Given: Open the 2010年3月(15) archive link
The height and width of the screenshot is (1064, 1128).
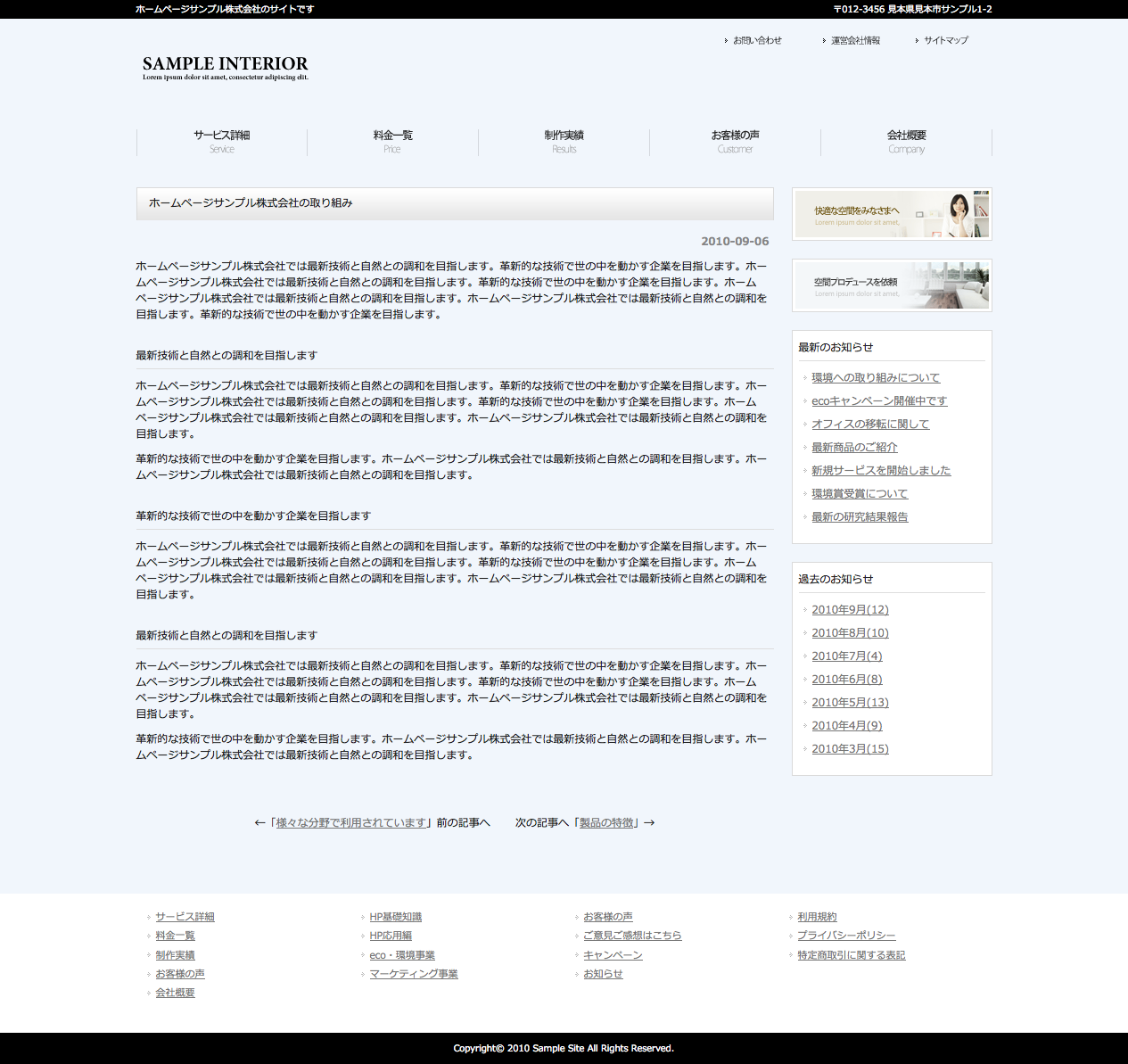Looking at the screenshot, I should (x=850, y=749).
